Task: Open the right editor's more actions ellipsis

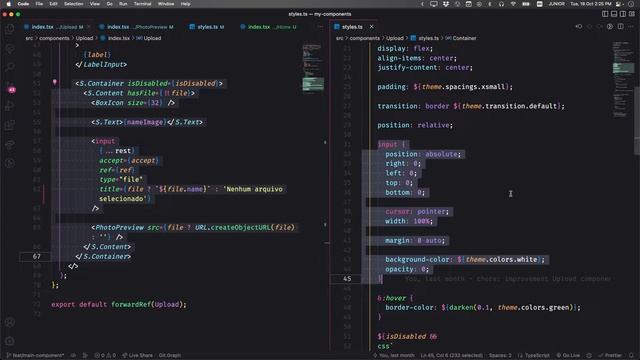Action: [x=631, y=27]
